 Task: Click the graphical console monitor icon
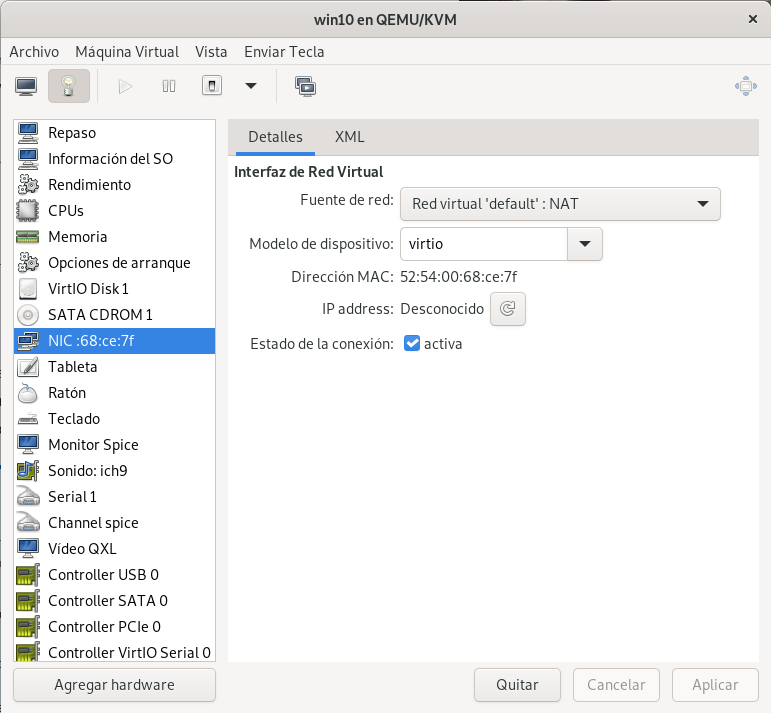[x=27, y=86]
